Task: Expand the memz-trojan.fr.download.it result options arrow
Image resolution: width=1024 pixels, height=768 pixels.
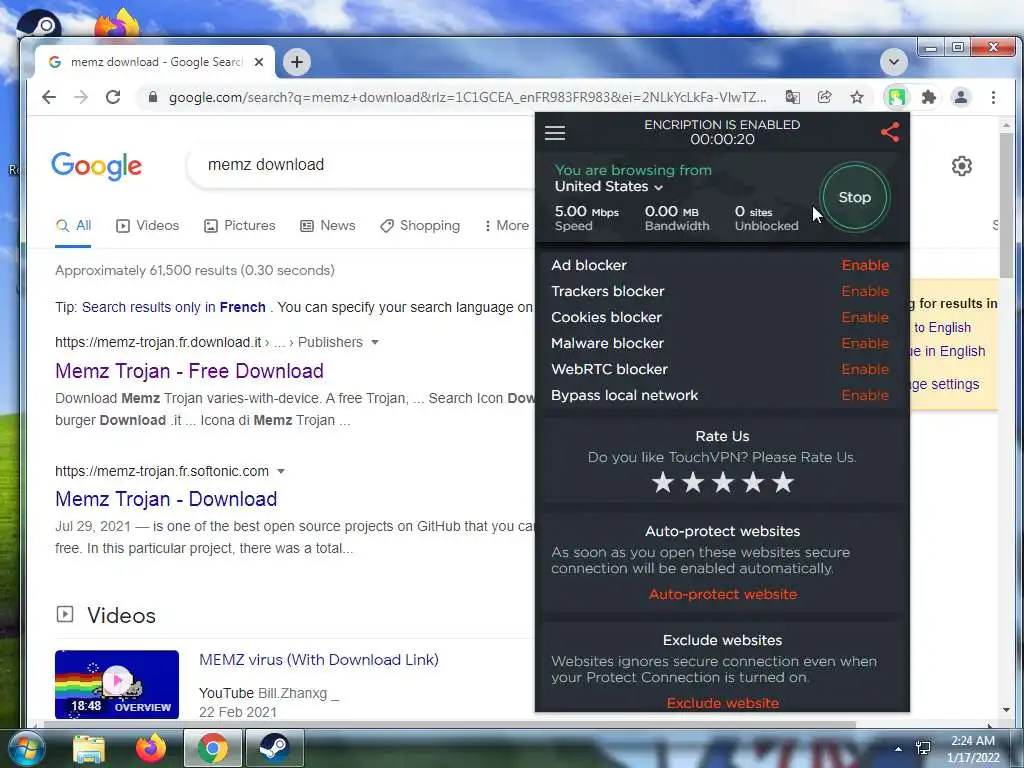Action: (x=375, y=342)
